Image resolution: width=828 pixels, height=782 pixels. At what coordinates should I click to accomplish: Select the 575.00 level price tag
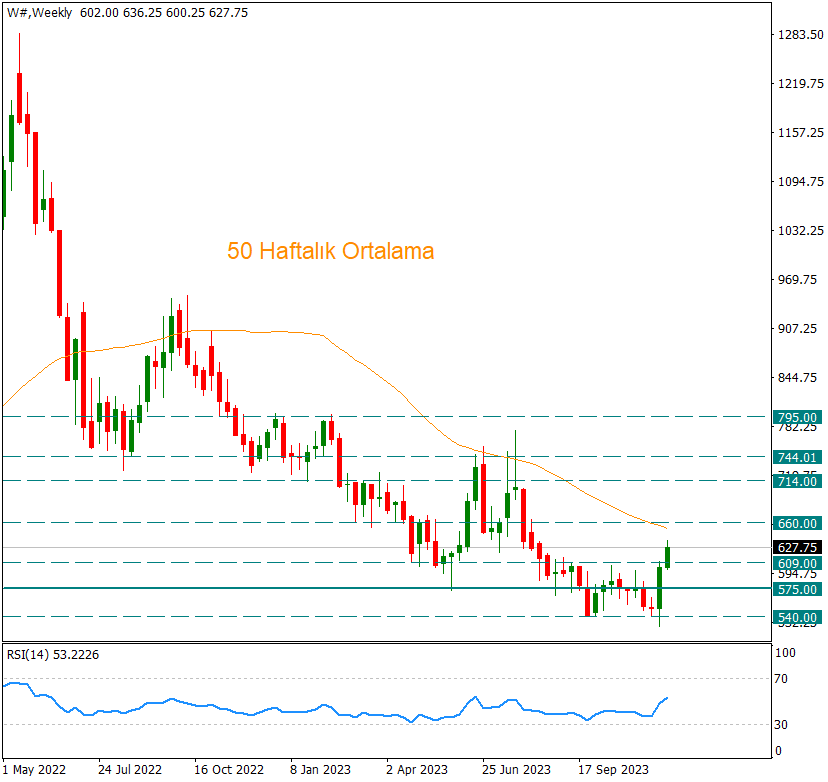click(x=797, y=589)
